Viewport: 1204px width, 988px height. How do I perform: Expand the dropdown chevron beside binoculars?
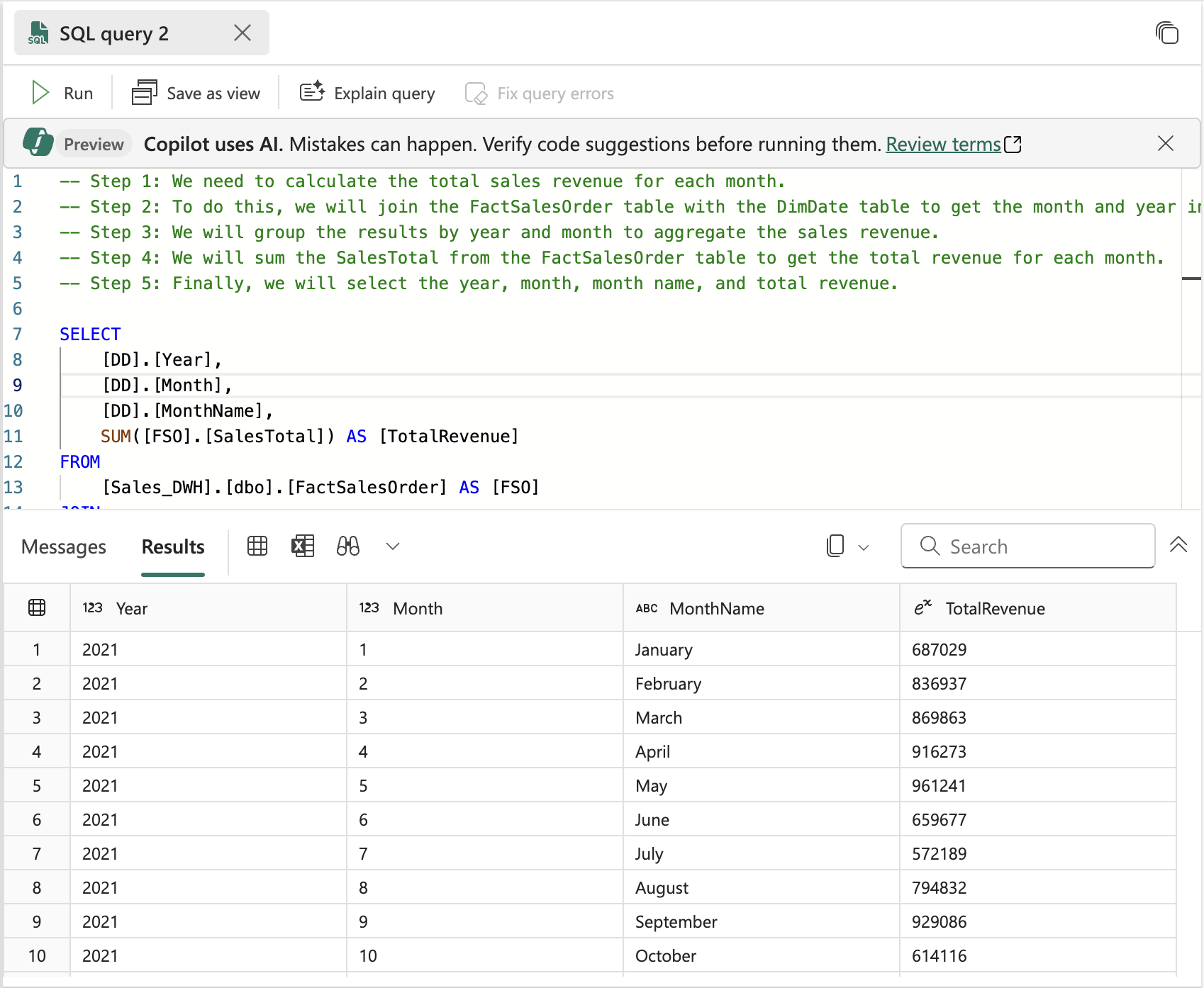393,546
